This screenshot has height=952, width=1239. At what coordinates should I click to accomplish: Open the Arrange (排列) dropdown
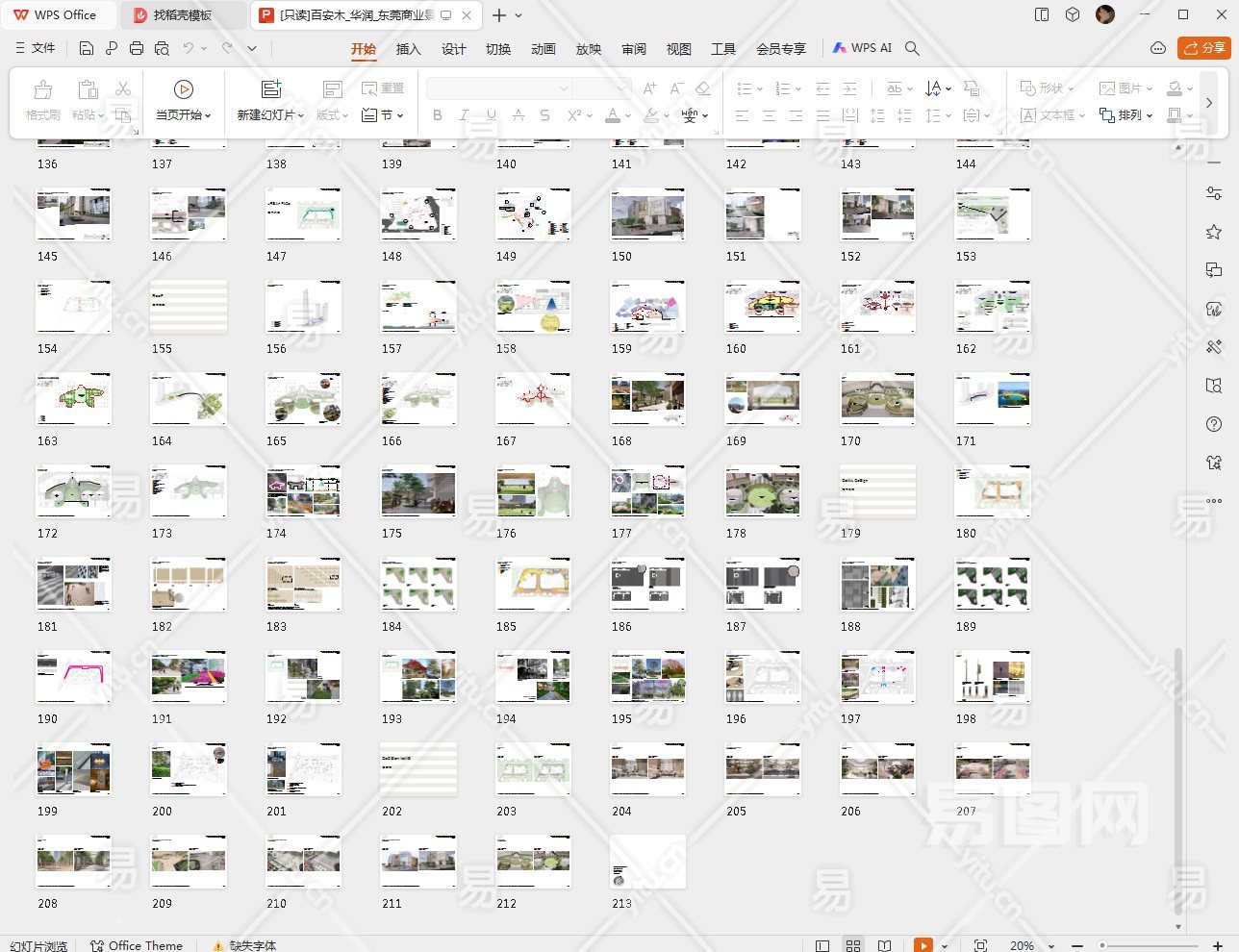tap(1126, 115)
